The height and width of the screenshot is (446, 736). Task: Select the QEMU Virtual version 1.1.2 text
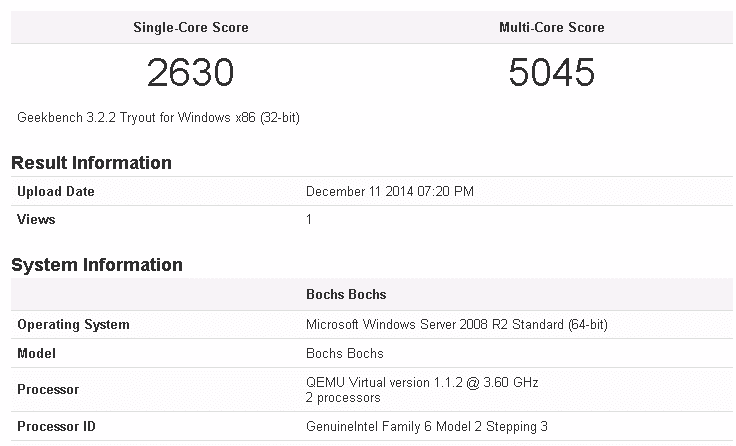tap(423, 383)
